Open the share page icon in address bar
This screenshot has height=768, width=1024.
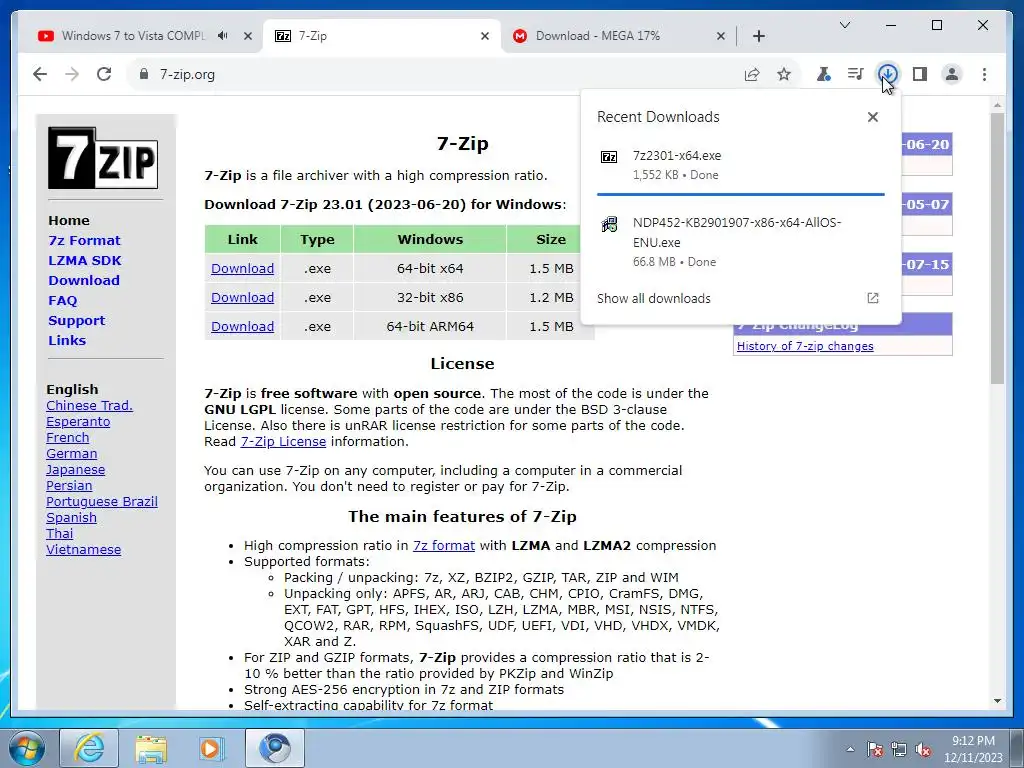click(x=752, y=74)
